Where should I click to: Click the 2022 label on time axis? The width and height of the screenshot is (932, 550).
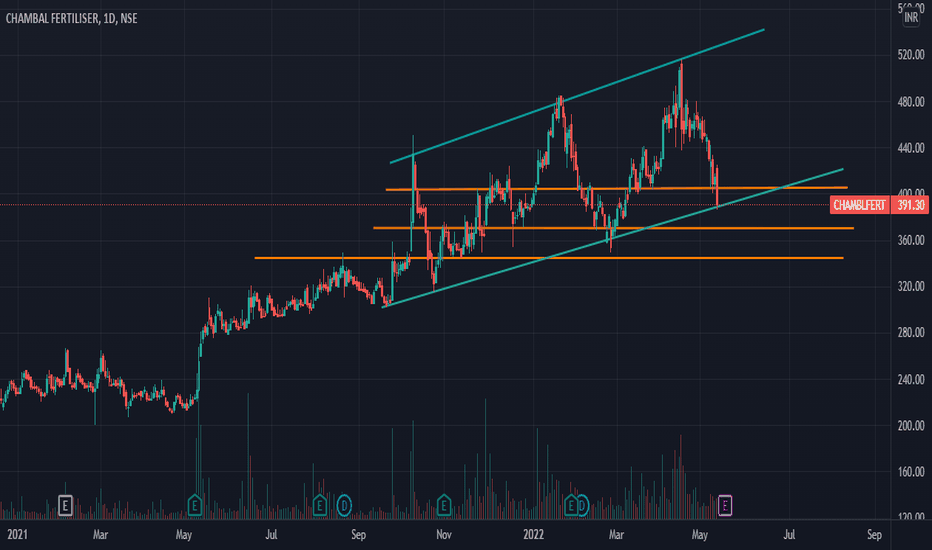[x=533, y=535]
